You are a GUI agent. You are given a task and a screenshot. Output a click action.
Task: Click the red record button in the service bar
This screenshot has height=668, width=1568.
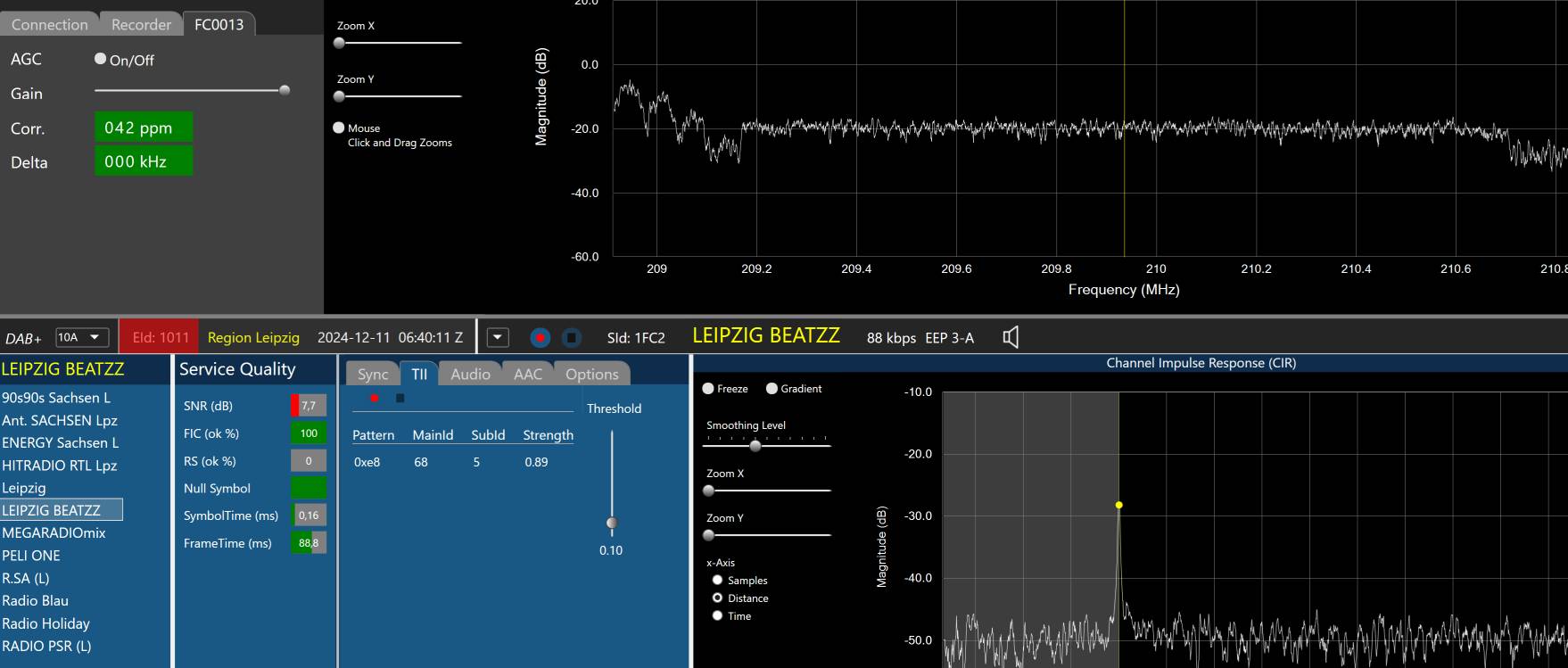tap(540, 338)
